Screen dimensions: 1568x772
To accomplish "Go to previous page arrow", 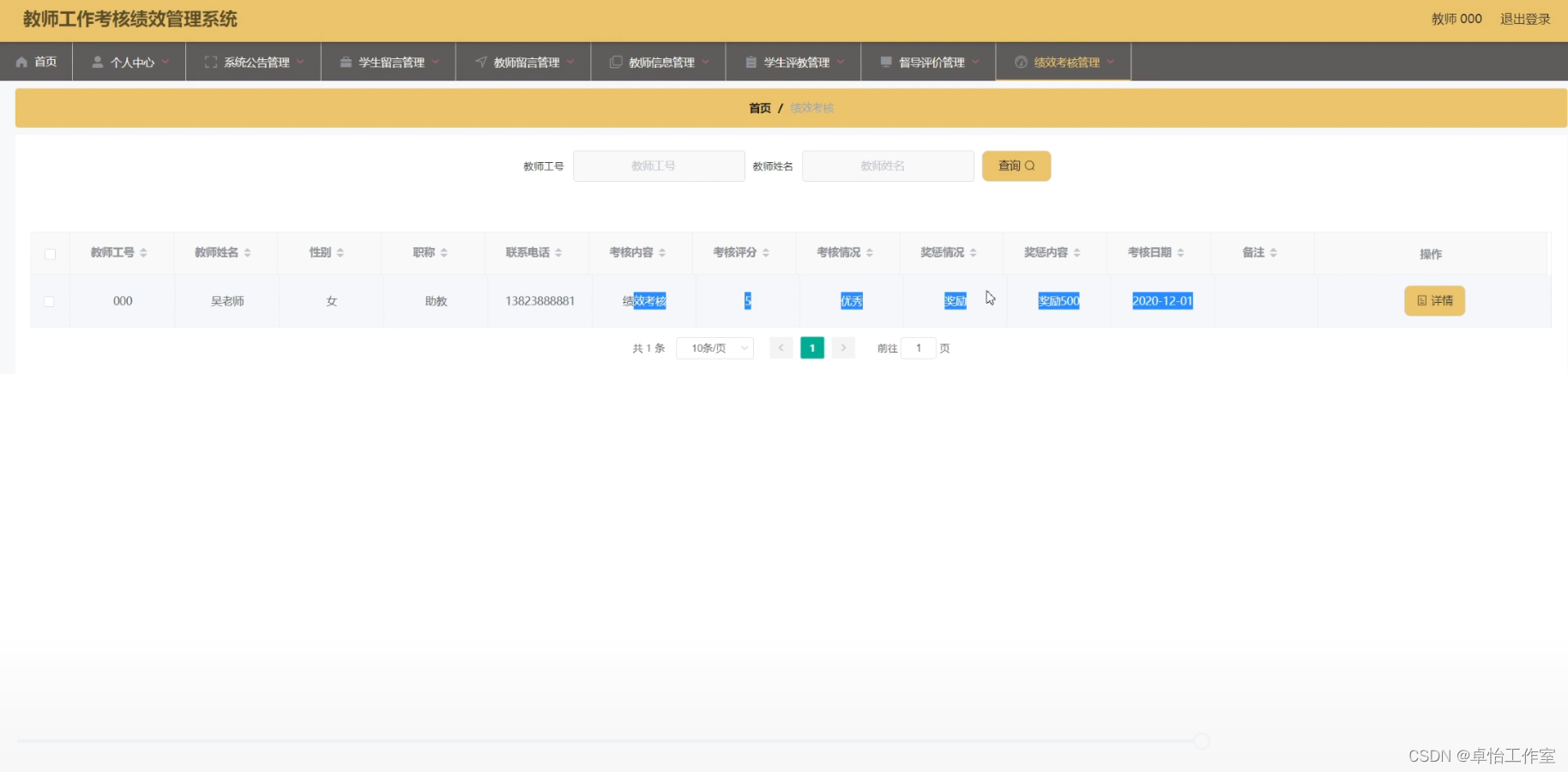I will tap(781, 347).
